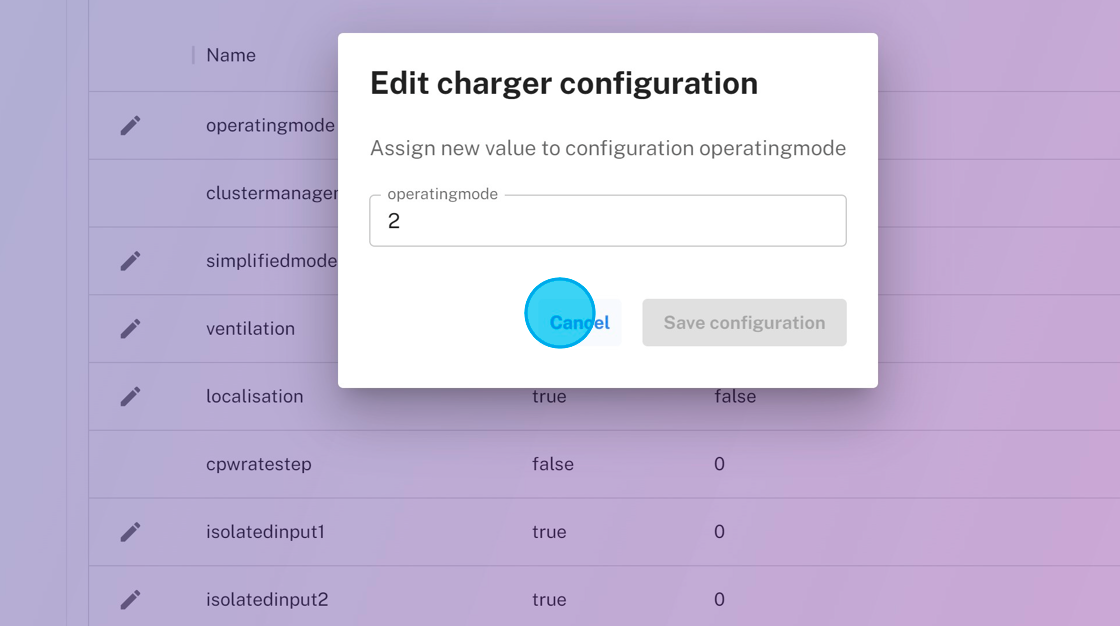Click the edit pencil for simplifiedmode
1120x626 pixels.
(130, 261)
